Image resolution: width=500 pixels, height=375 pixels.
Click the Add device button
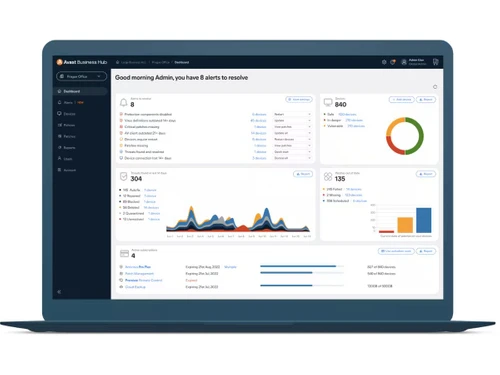click(x=402, y=99)
